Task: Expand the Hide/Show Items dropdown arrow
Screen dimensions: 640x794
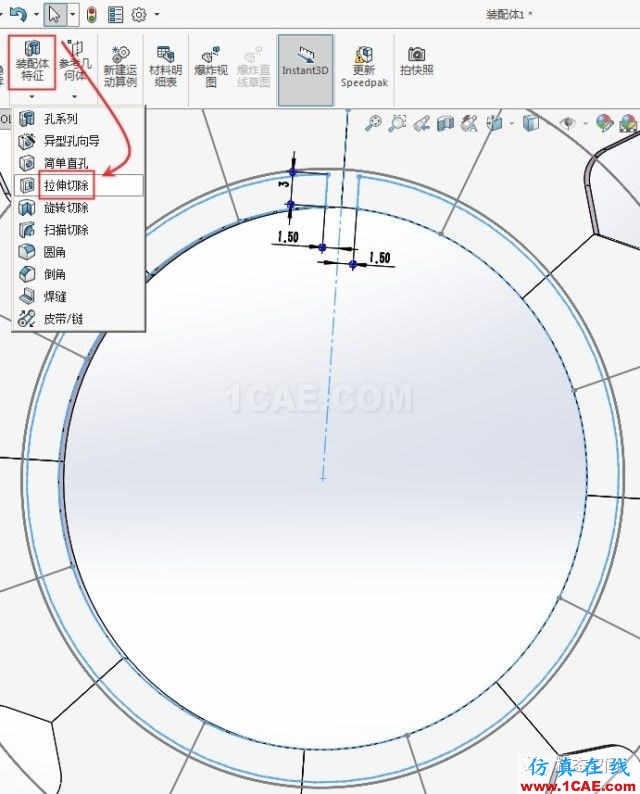Action: (x=586, y=124)
